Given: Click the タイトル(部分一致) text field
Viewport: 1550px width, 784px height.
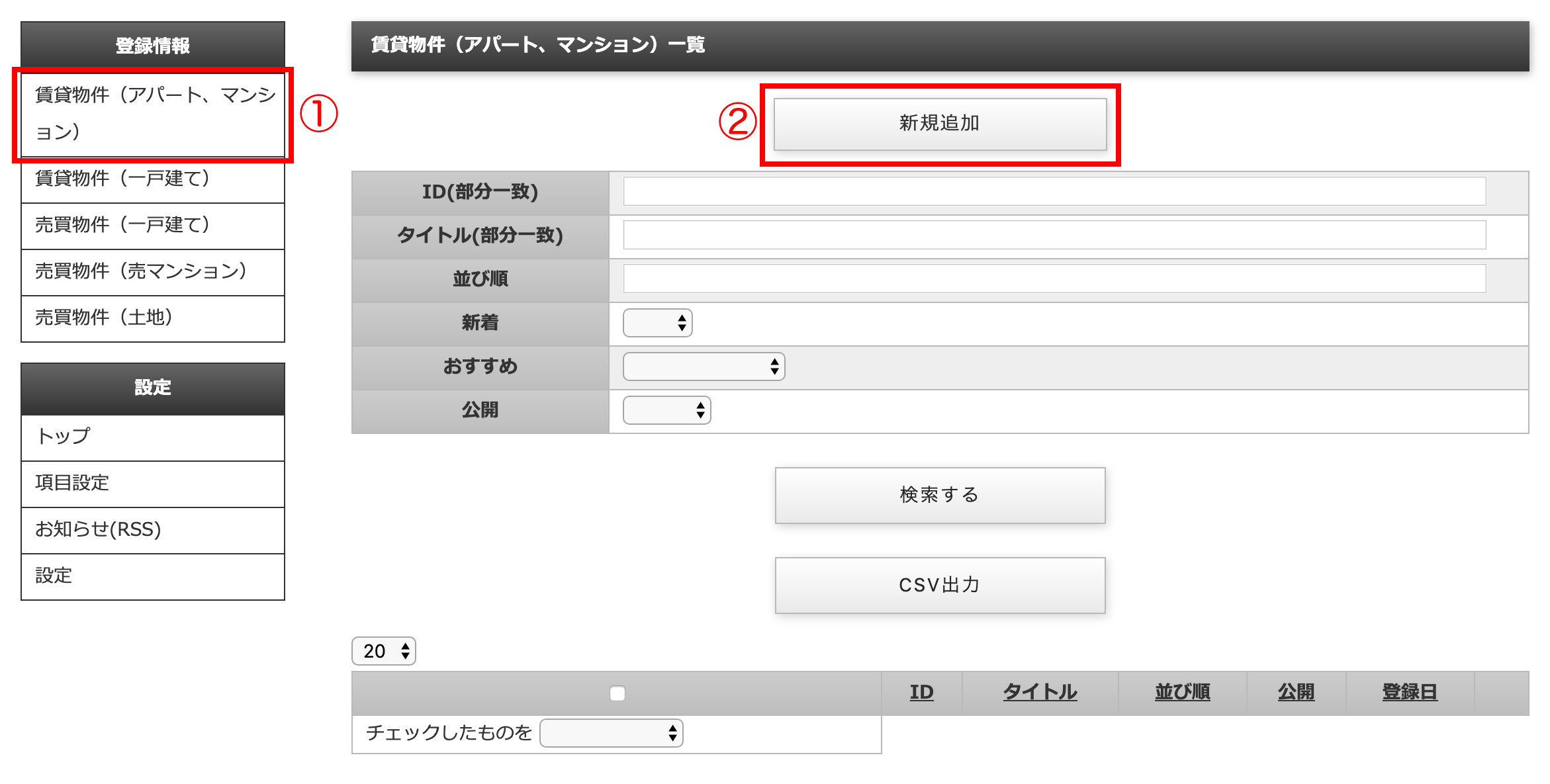Looking at the screenshot, I should [x=1054, y=236].
